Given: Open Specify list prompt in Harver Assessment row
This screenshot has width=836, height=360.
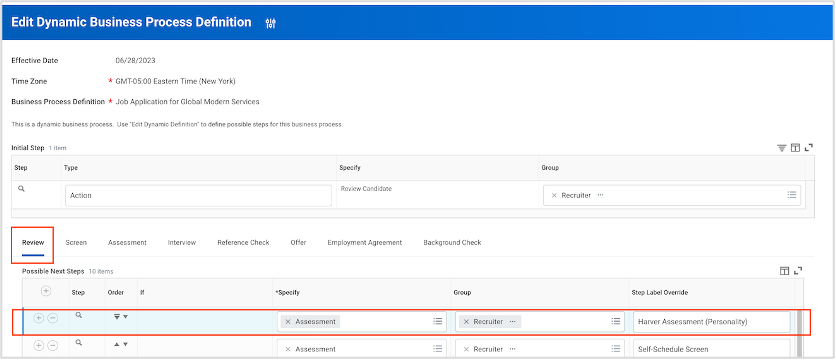Looking at the screenshot, I should (438, 322).
